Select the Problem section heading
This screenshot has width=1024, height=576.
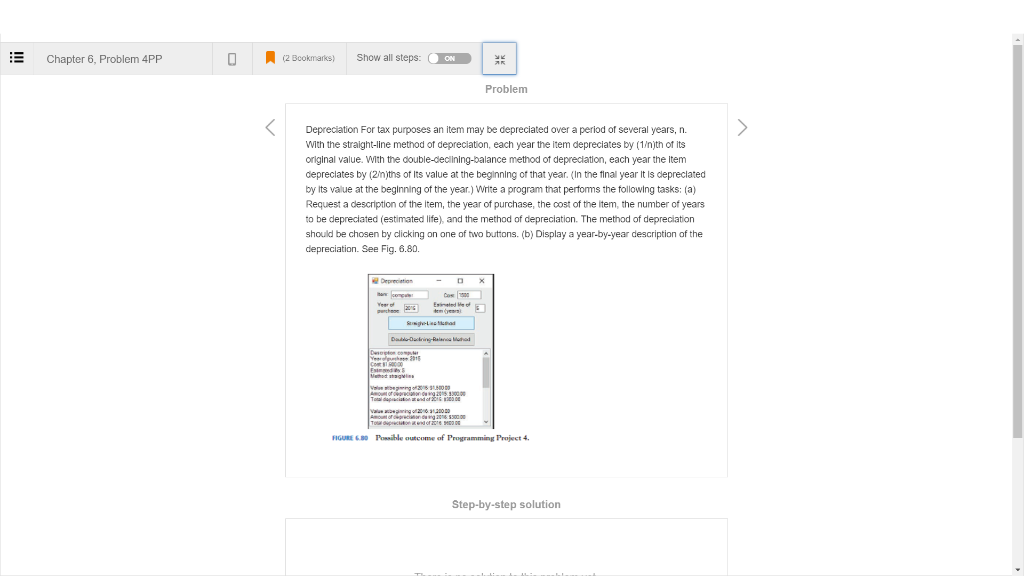506,89
